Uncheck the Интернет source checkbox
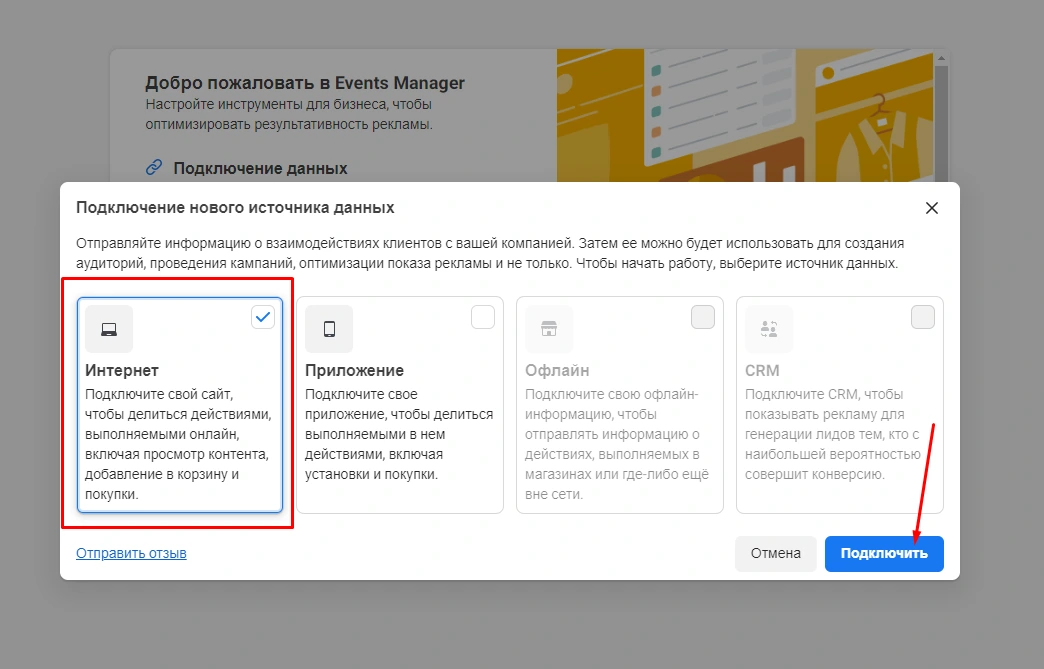 coord(262,317)
